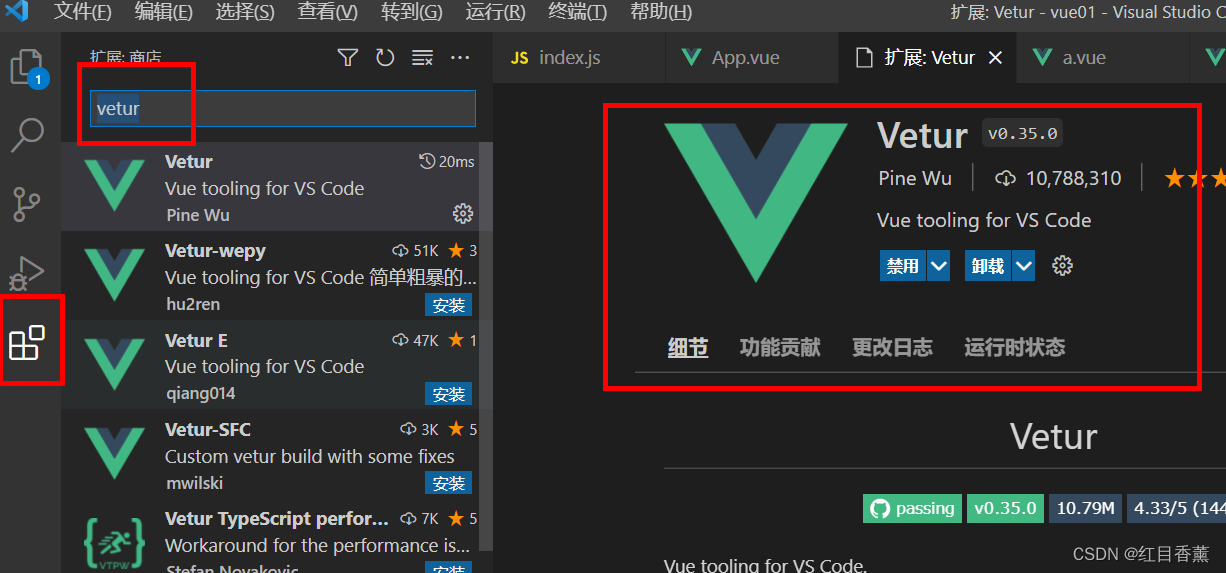The width and height of the screenshot is (1226, 573).
Task: Install the Vetur-wepy extension
Action: [449, 305]
